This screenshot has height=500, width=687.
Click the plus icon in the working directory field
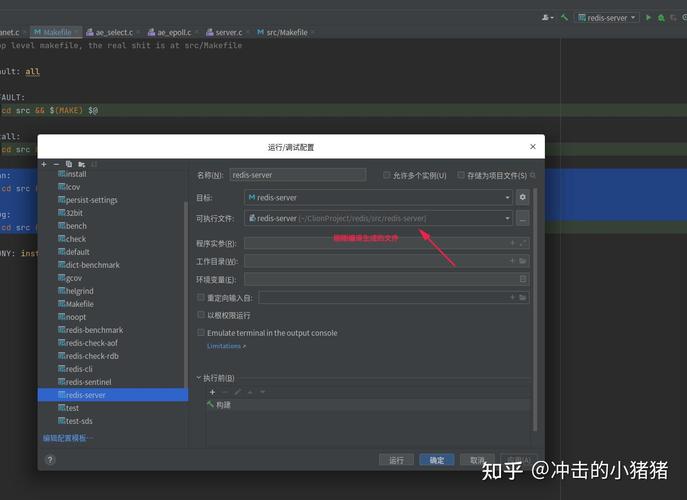tap(512, 261)
